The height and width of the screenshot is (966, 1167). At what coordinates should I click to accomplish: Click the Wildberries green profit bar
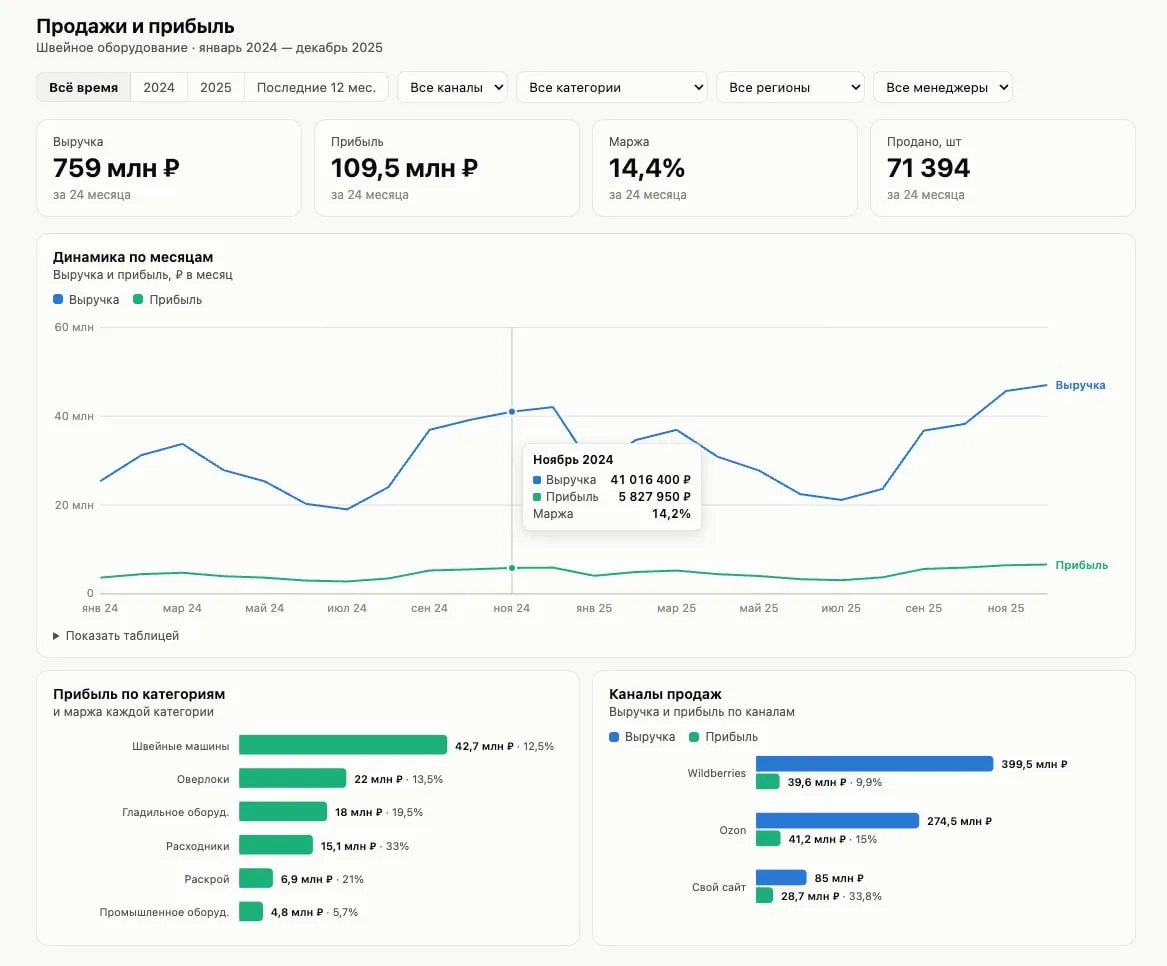point(768,781)
